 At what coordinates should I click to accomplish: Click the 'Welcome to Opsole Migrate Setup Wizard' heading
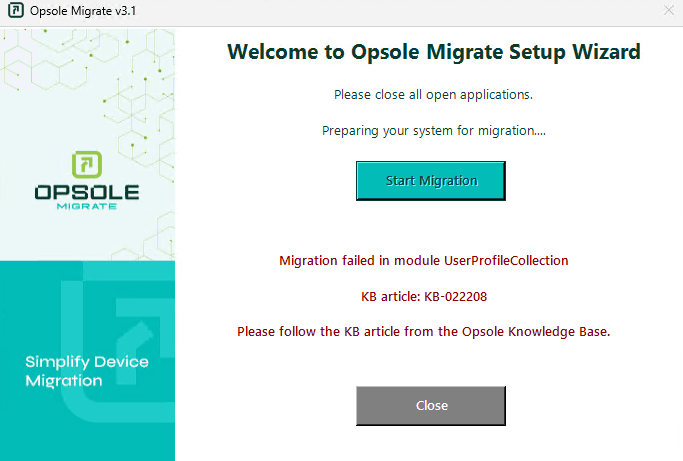[x=434, y=52]
